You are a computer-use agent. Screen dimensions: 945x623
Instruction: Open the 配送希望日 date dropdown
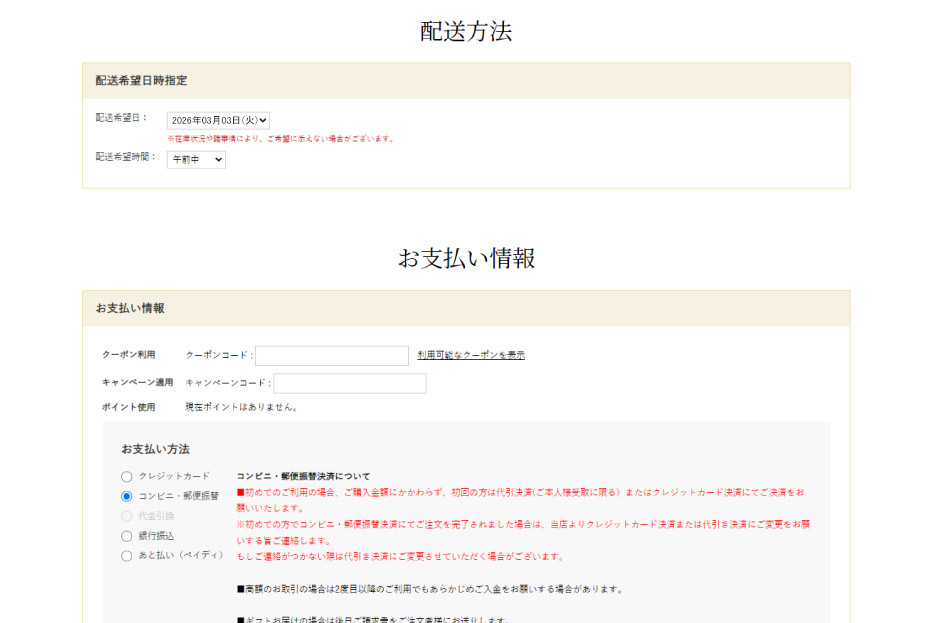tap(218, 120)
